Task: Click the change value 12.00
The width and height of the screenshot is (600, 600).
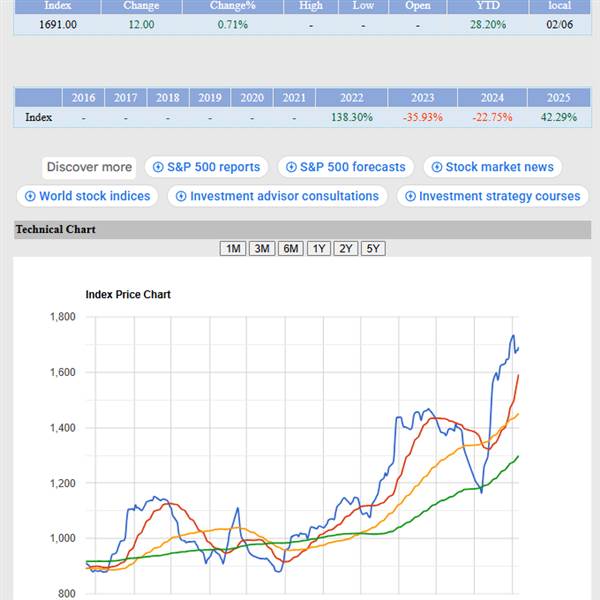Action: click(141, 25)
